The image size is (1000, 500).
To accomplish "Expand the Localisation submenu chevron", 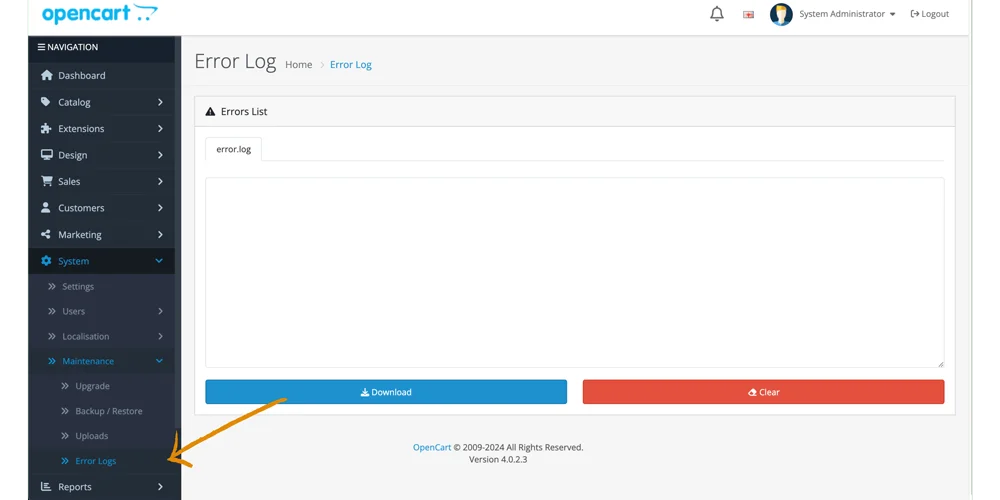I will click(x=160, y=336).
